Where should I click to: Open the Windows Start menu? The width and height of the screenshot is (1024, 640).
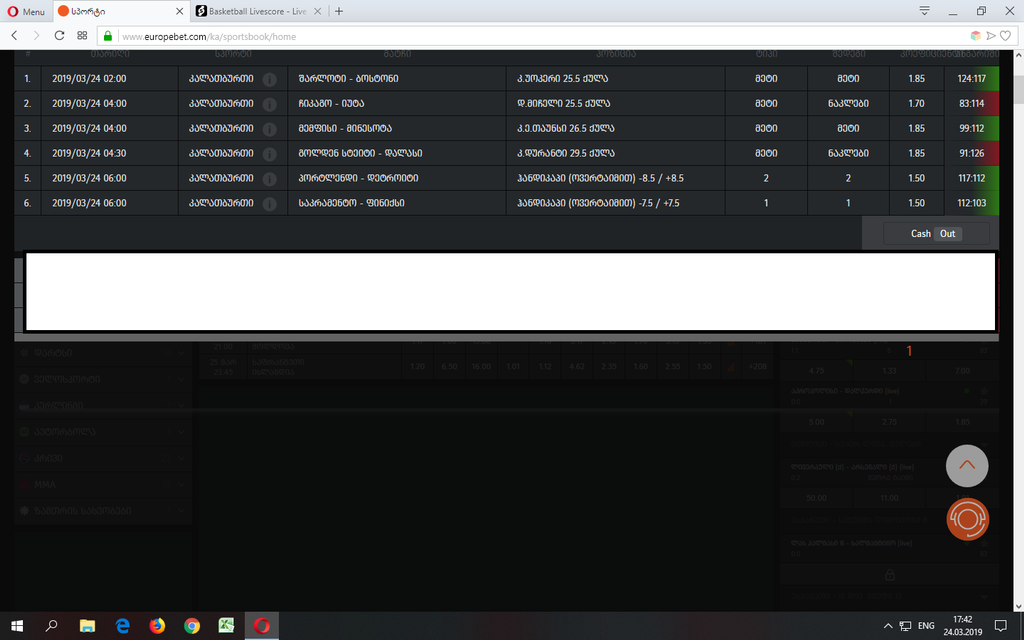click(x=17, y=626)
